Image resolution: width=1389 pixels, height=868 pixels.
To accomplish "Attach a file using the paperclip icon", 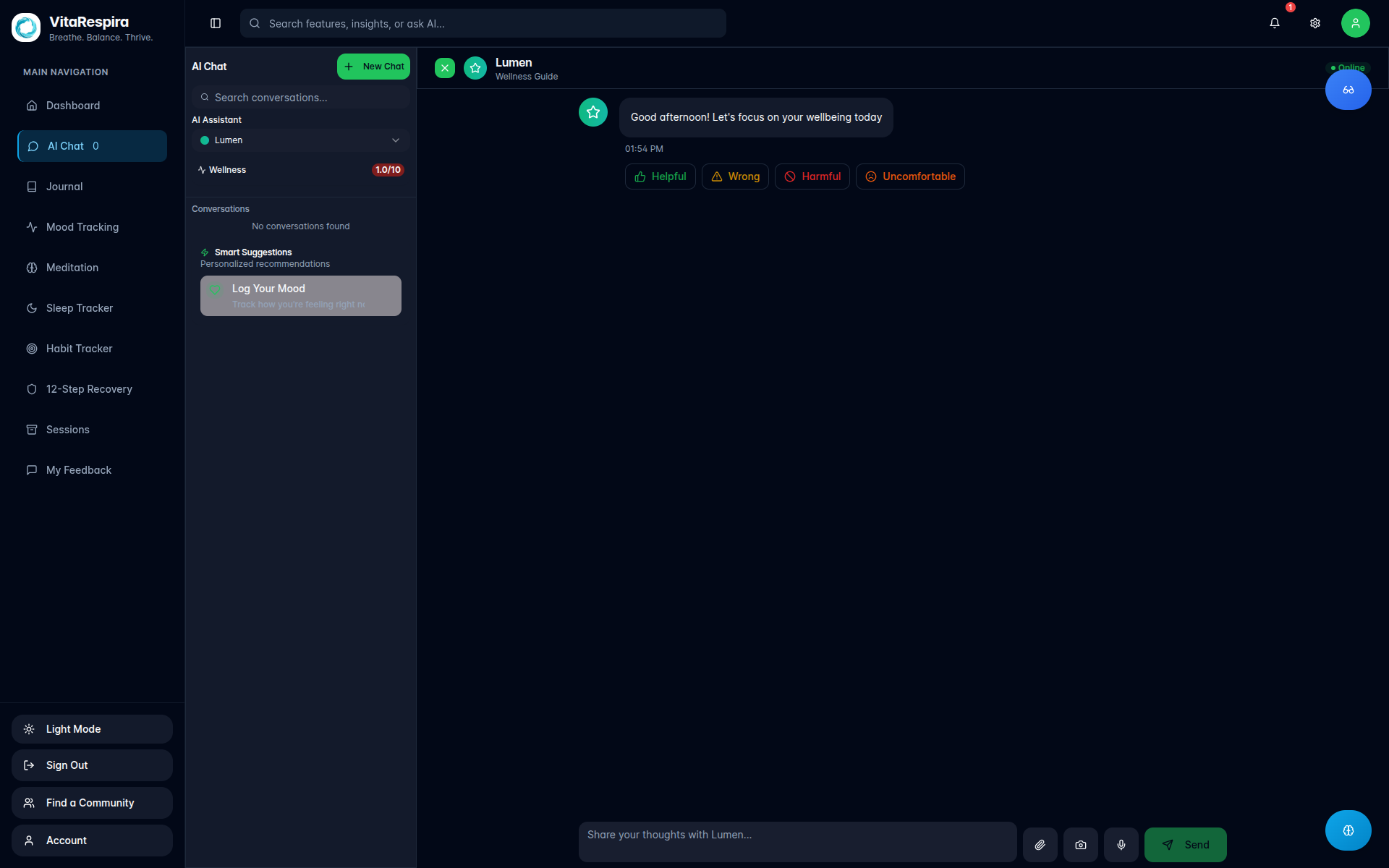I will (x=1040, y=844).
